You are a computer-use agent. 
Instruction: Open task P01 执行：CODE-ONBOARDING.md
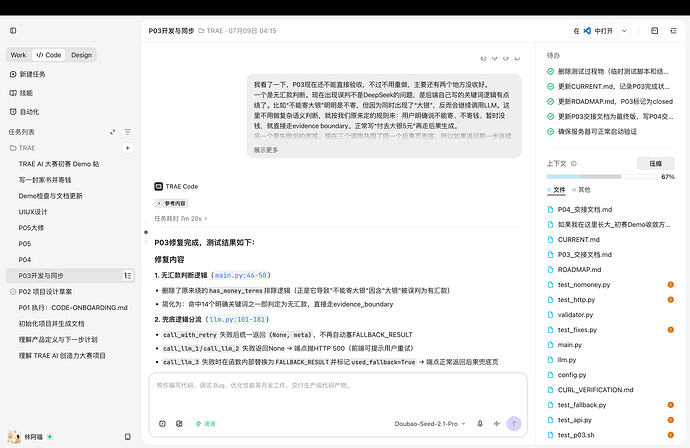click(x=73, y=308)
